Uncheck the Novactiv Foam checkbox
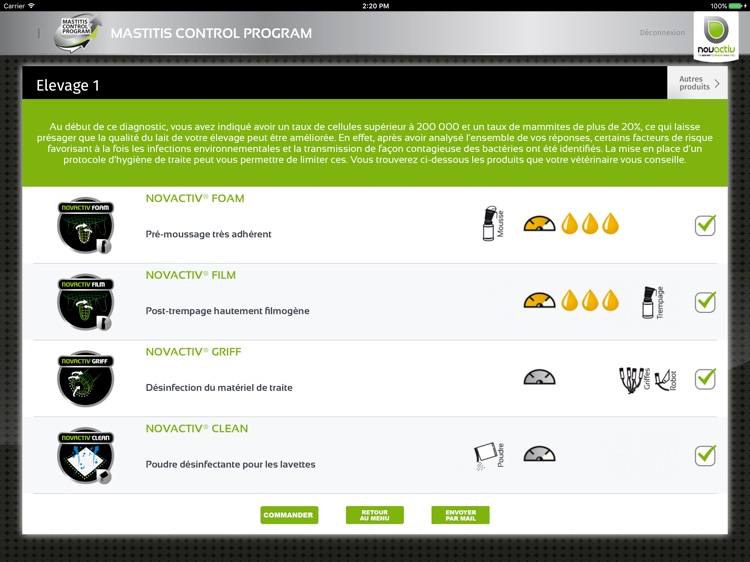 point(705,225)
